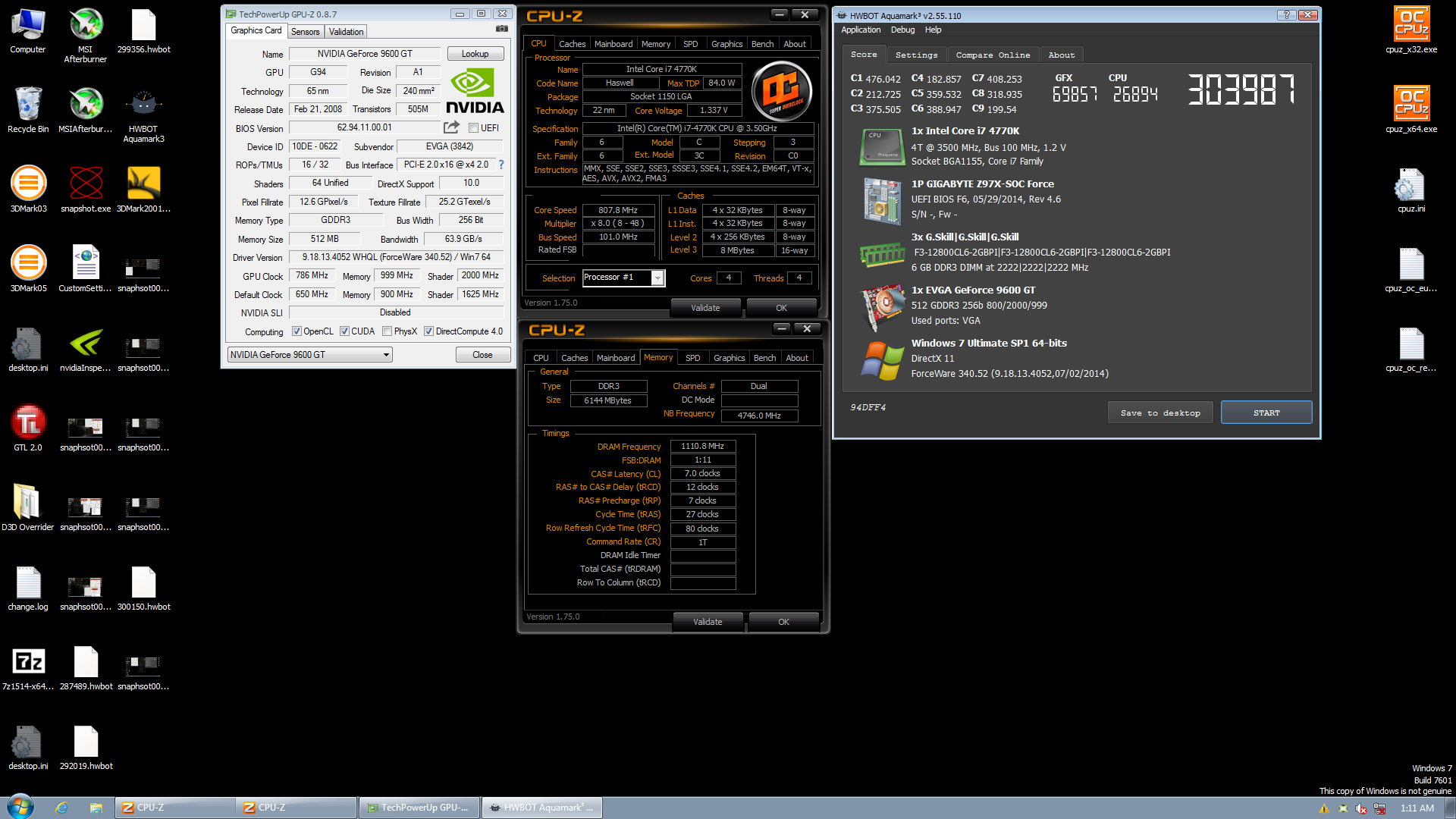Click OK in the top CPU-Z window

point(781,308)
